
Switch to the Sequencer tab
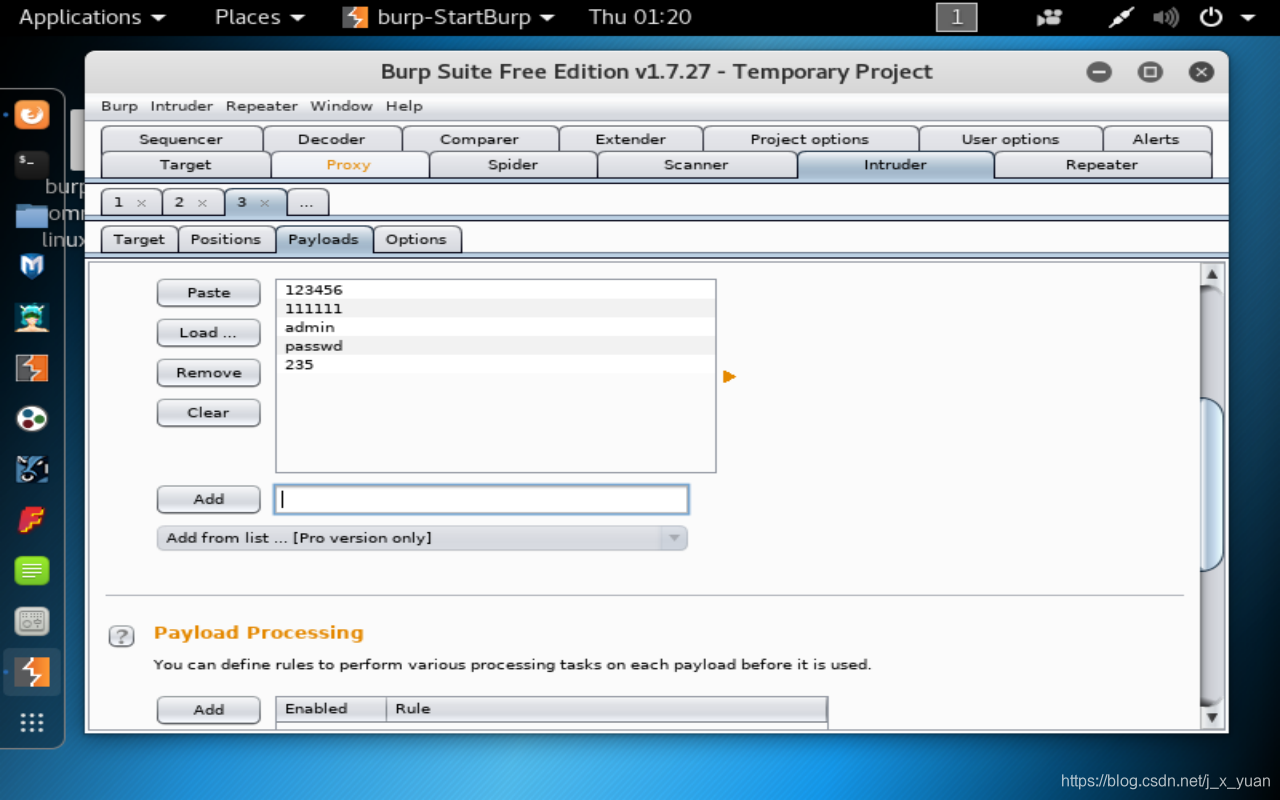pos(181,139)
